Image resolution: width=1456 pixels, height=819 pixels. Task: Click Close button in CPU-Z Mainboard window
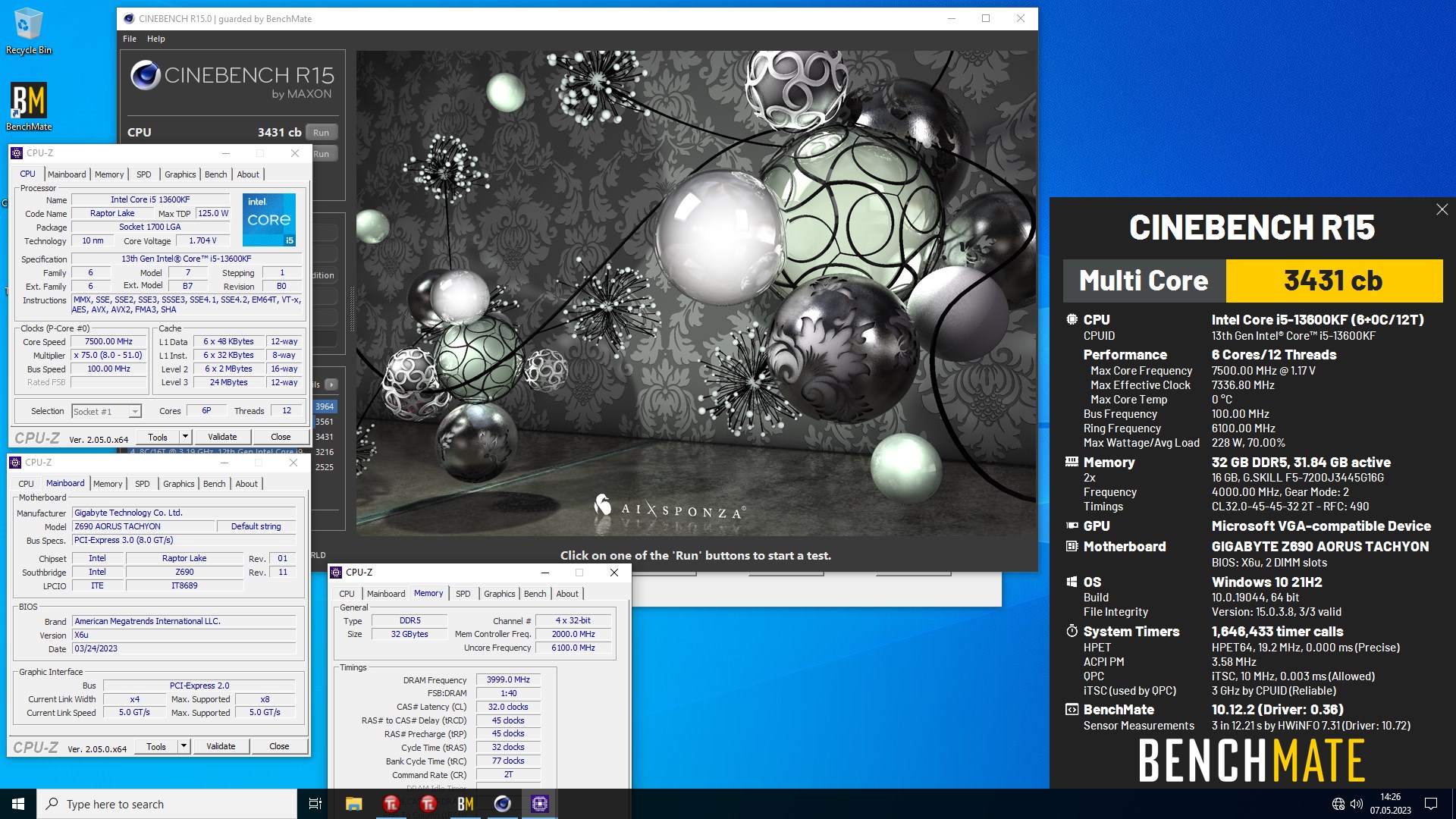tap(279, 746)
